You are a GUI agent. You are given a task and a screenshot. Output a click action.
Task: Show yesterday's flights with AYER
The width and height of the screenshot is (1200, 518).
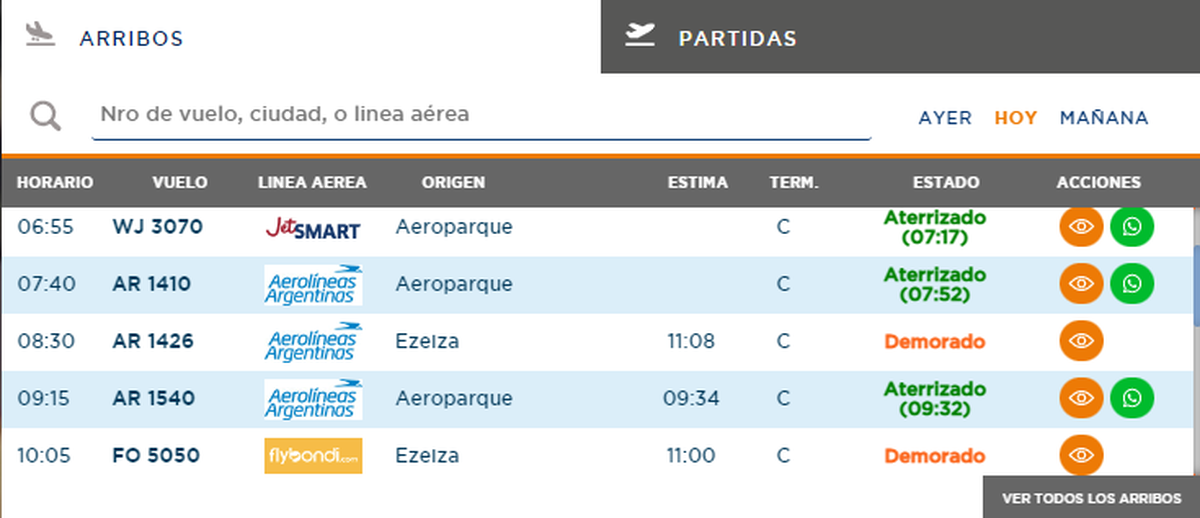[945, 118]
